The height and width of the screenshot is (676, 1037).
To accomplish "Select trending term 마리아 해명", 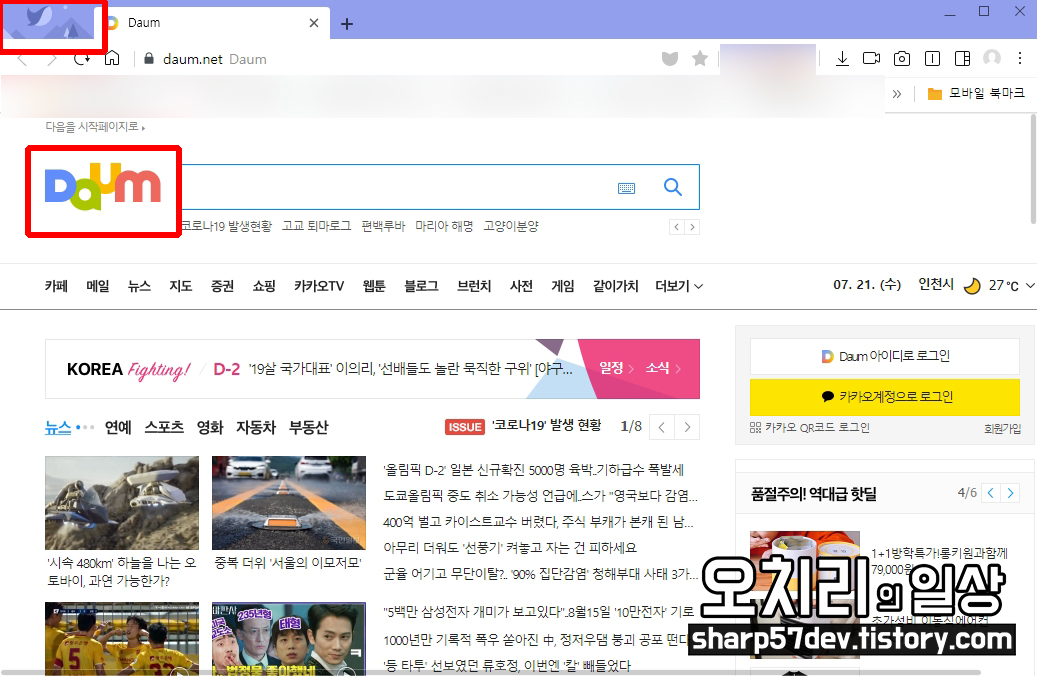I will (444, 226).
